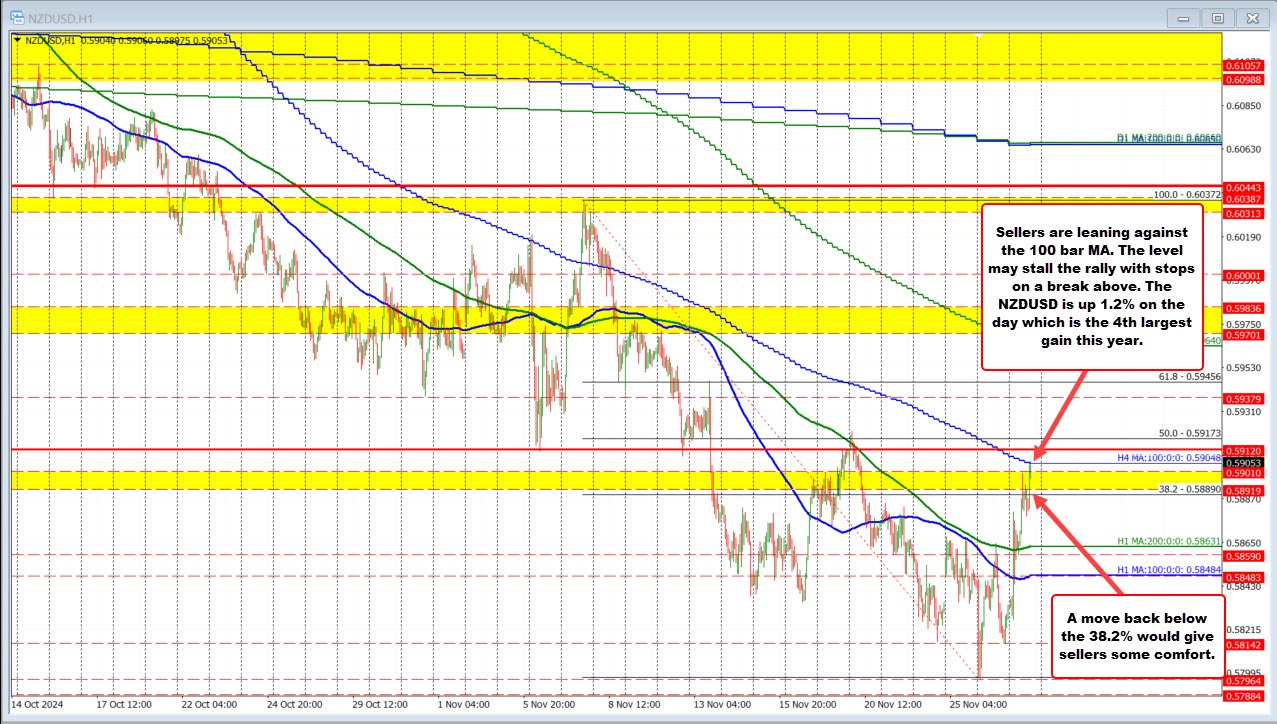Select the 0.58919 red price label
Viewport: 1277px width, 724px height.
[1242, 490]
